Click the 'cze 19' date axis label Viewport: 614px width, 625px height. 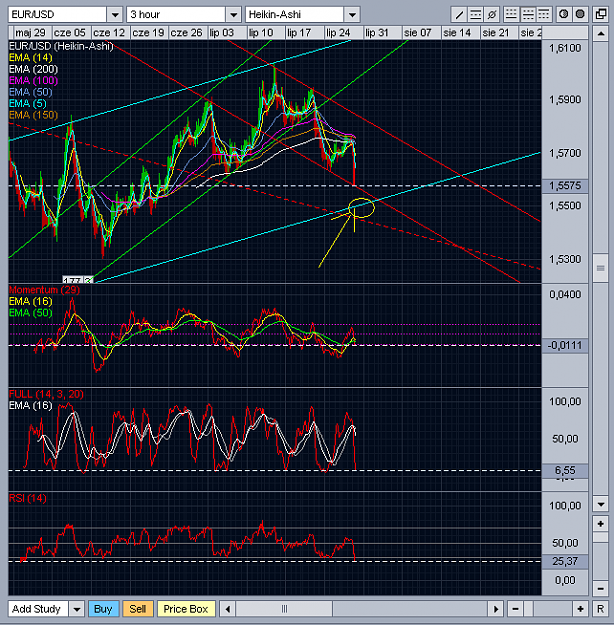(x=148, y=33)
